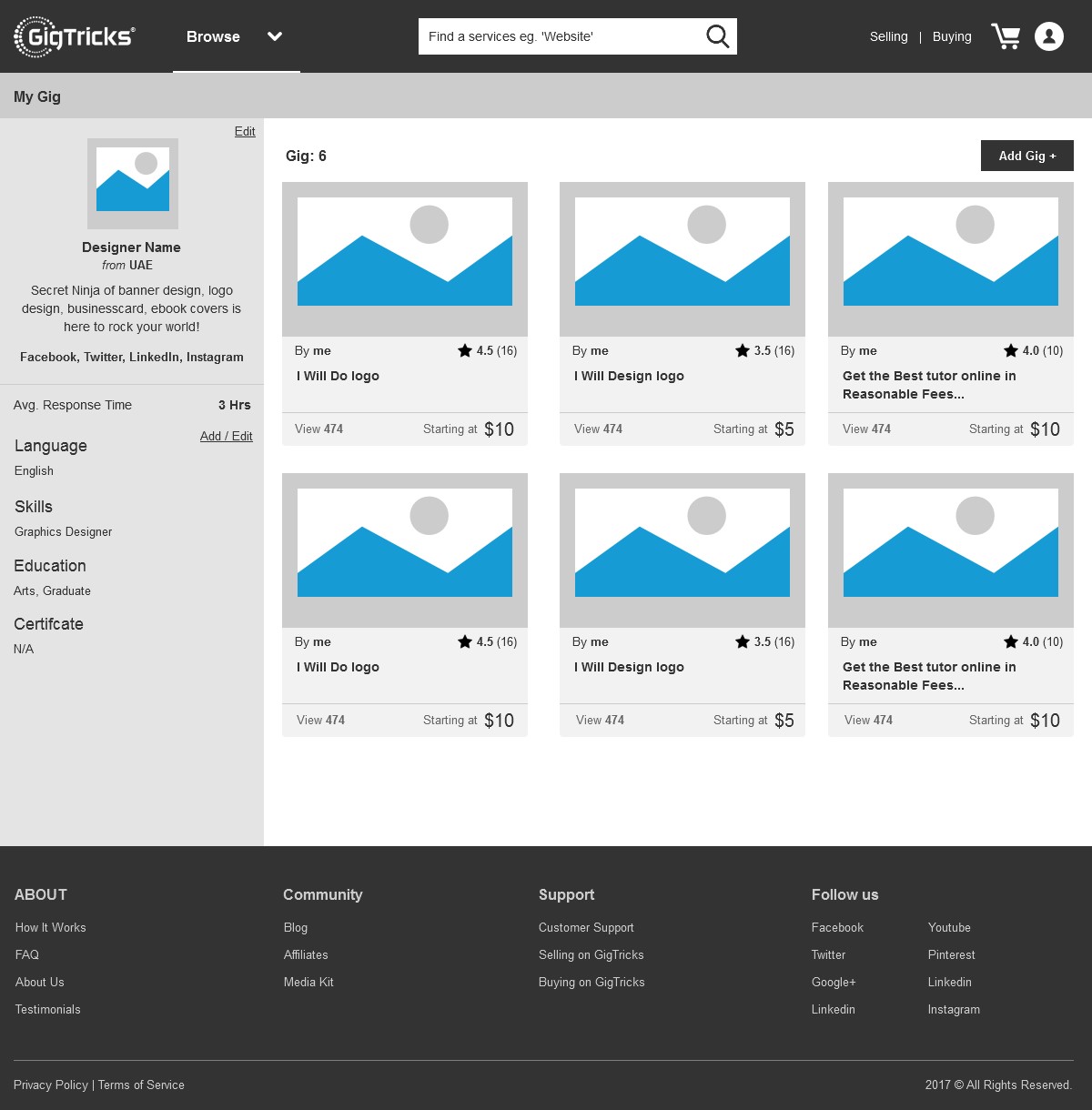Image resolution: width=1092 pixels, height=1110 pixels.
Task: Open the user account avatar icon
Action: tap(1048, 36)
